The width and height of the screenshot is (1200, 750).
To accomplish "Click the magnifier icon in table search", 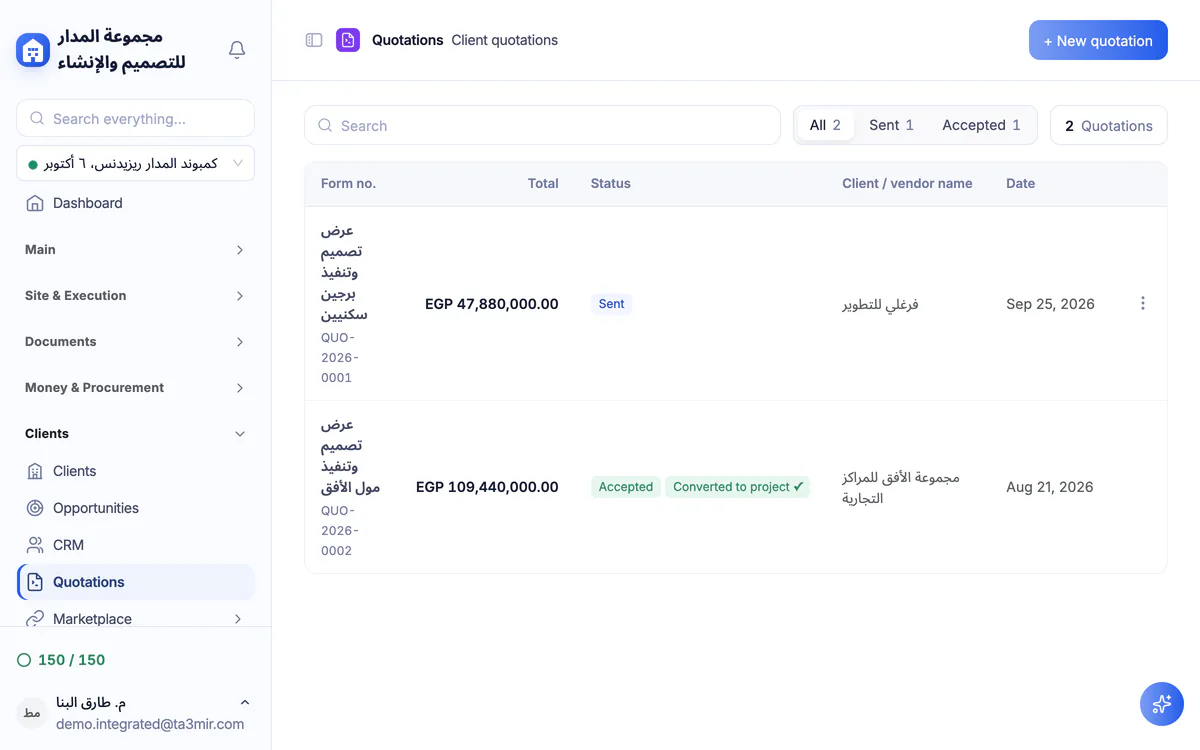I will 325,126.
